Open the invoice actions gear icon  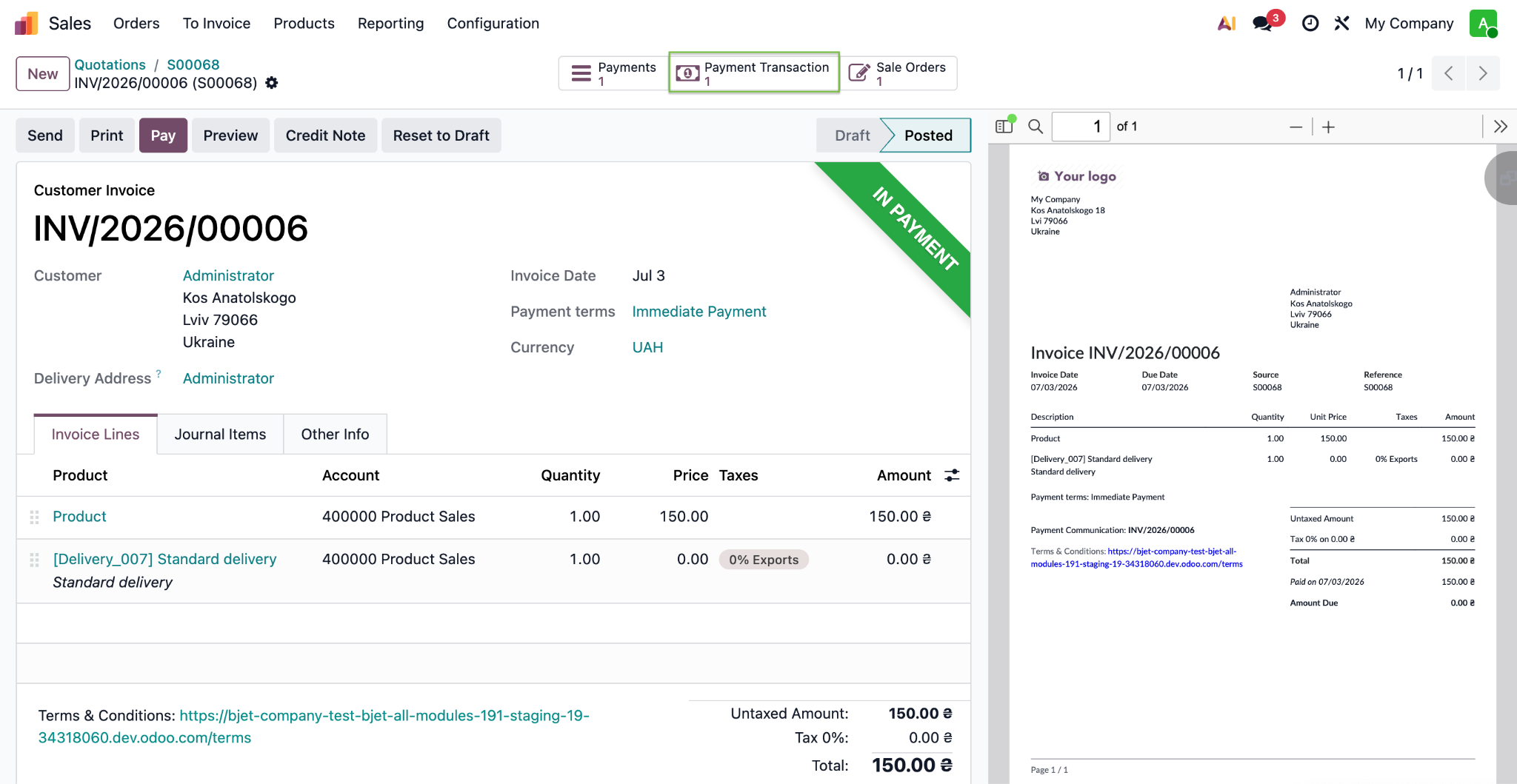click(272, 83)
